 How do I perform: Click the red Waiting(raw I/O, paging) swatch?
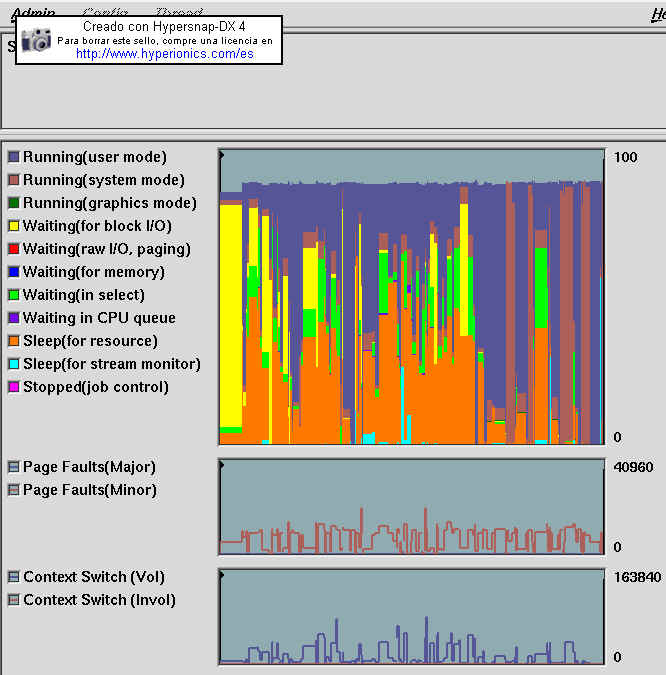(x=14, y=249)
